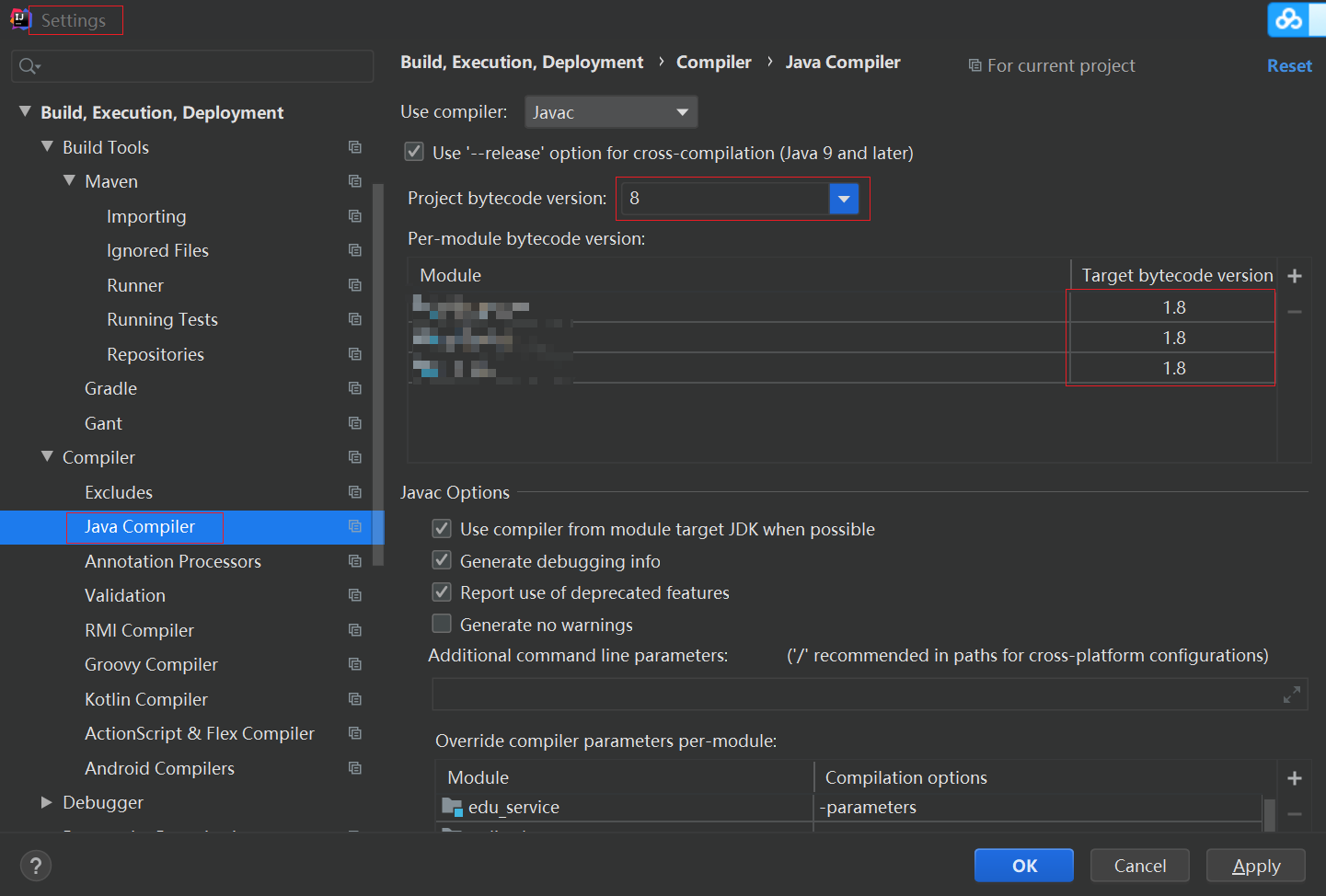Click project-level icon beside RMI Compiler
The height and width of the screenshot is (896, 1326).
pyautogui.click(x=355, y=630)
